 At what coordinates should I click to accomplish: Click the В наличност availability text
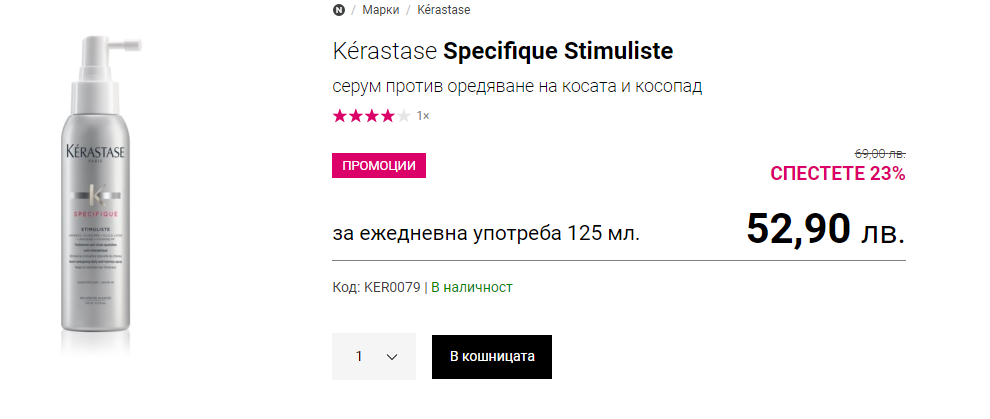[x=471, y=287]
